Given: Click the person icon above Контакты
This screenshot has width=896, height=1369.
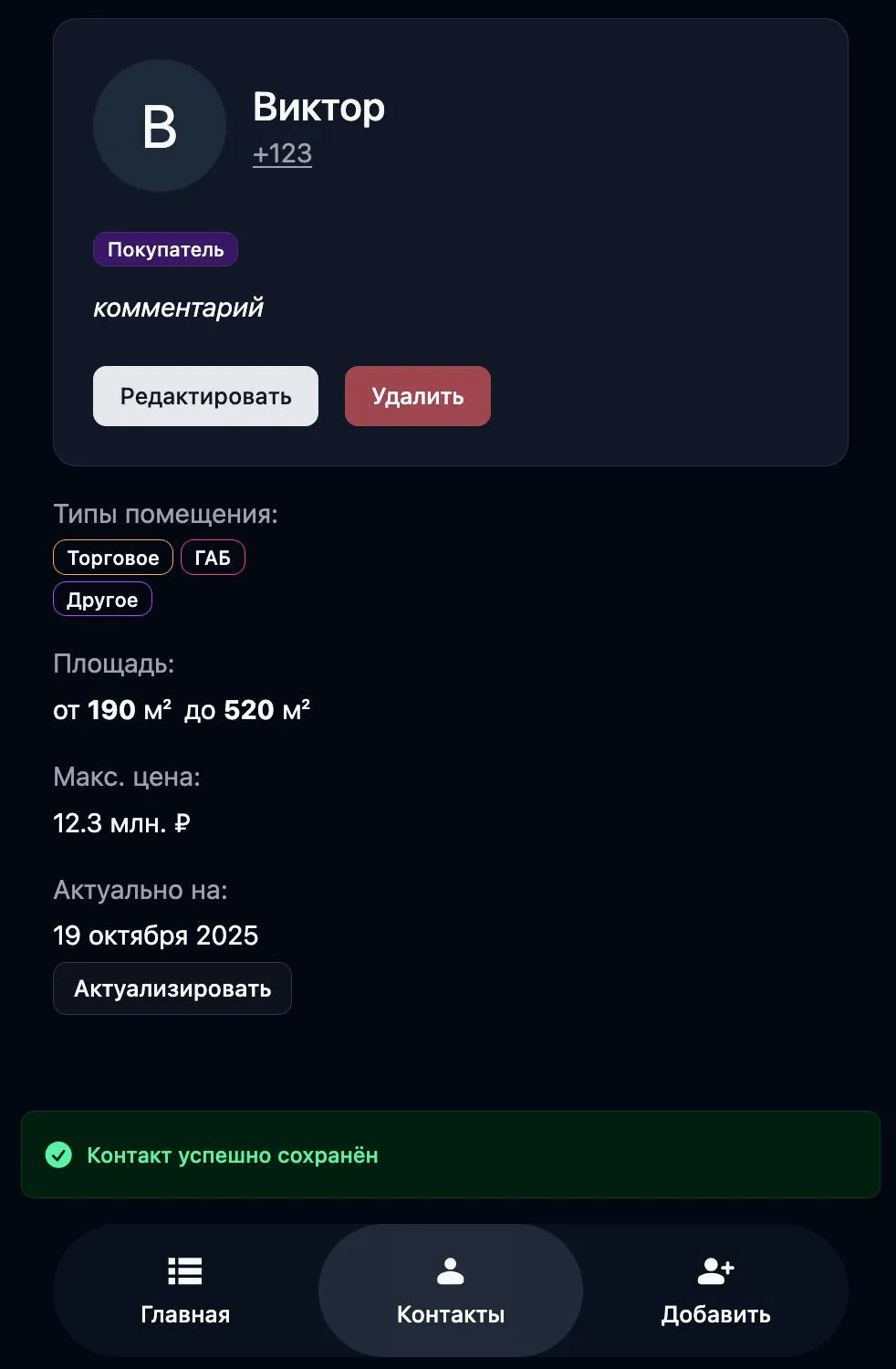Looking at the screenshot, I should (451, 1270).
